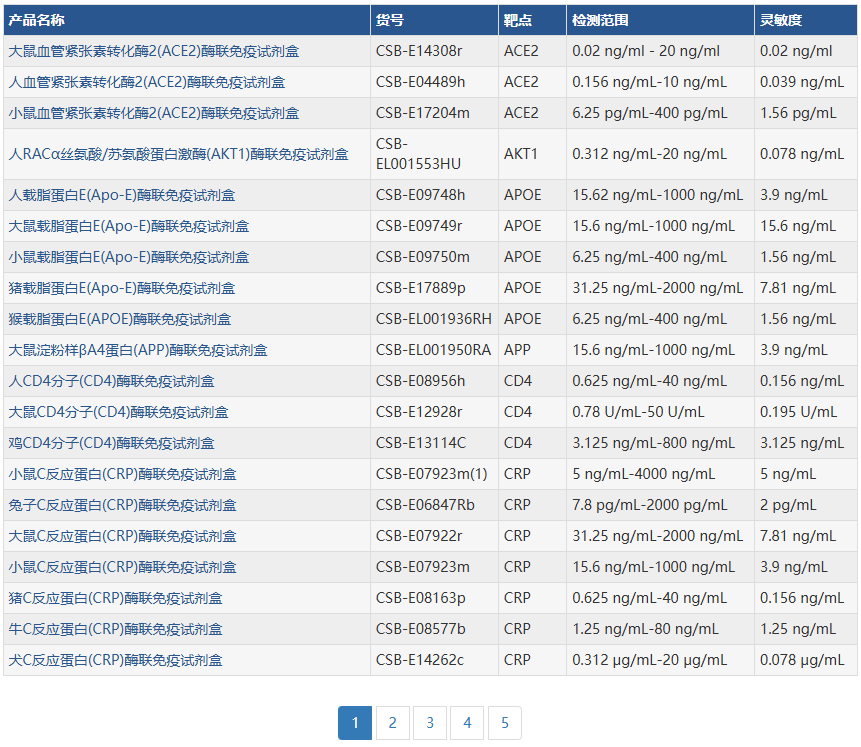
Task: Click the mouse ACE2 kit link (小鼠血管紧张素转化酶2)
Action: 153,113
